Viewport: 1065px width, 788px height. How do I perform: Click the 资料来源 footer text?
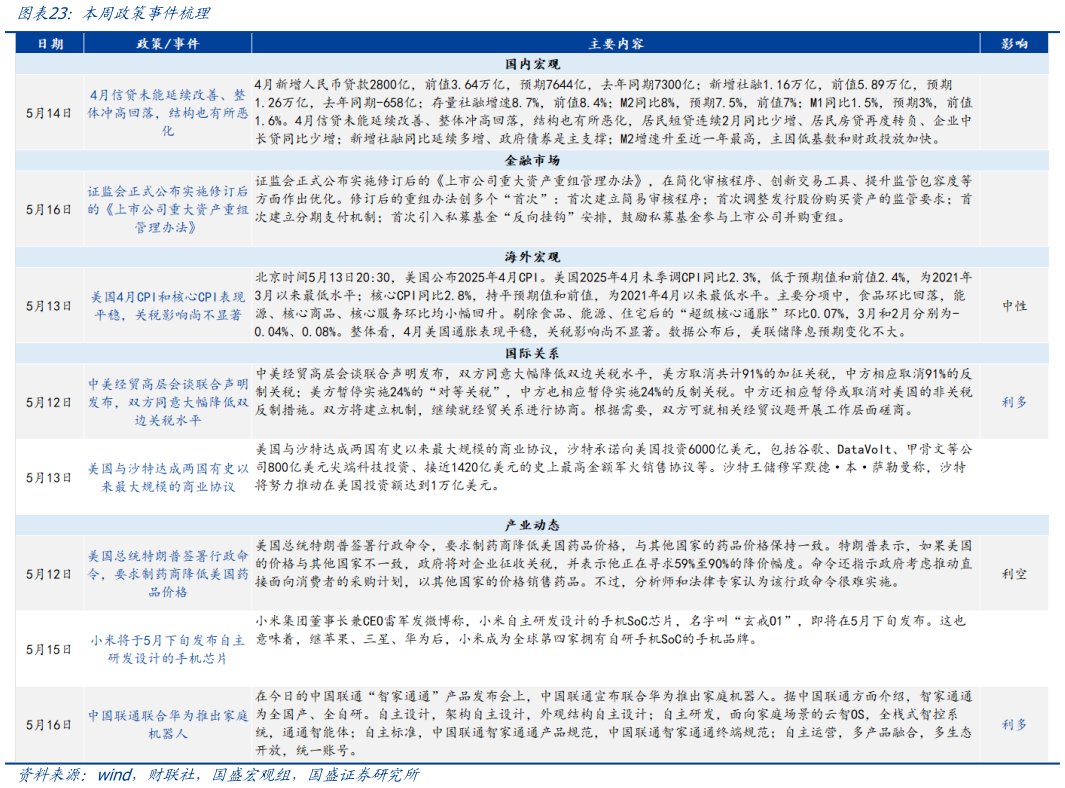pos(220,774)
